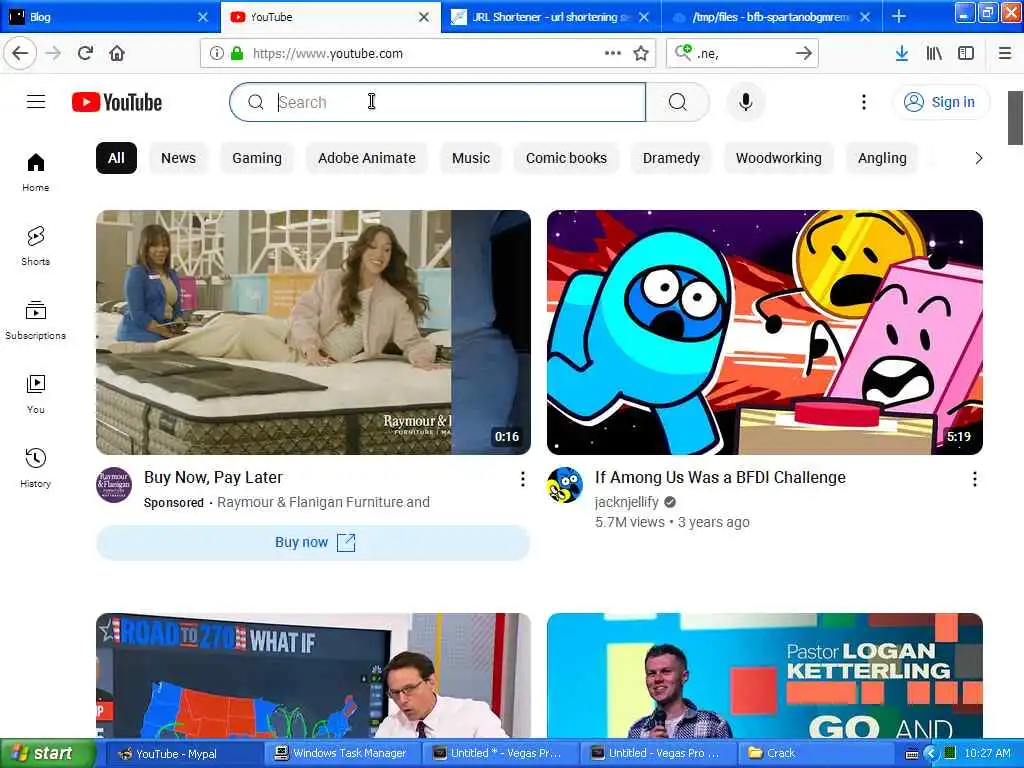Viewport: 1024px width, 768px height.
Task: Select the Comic books filter chip
Action: 566,158
